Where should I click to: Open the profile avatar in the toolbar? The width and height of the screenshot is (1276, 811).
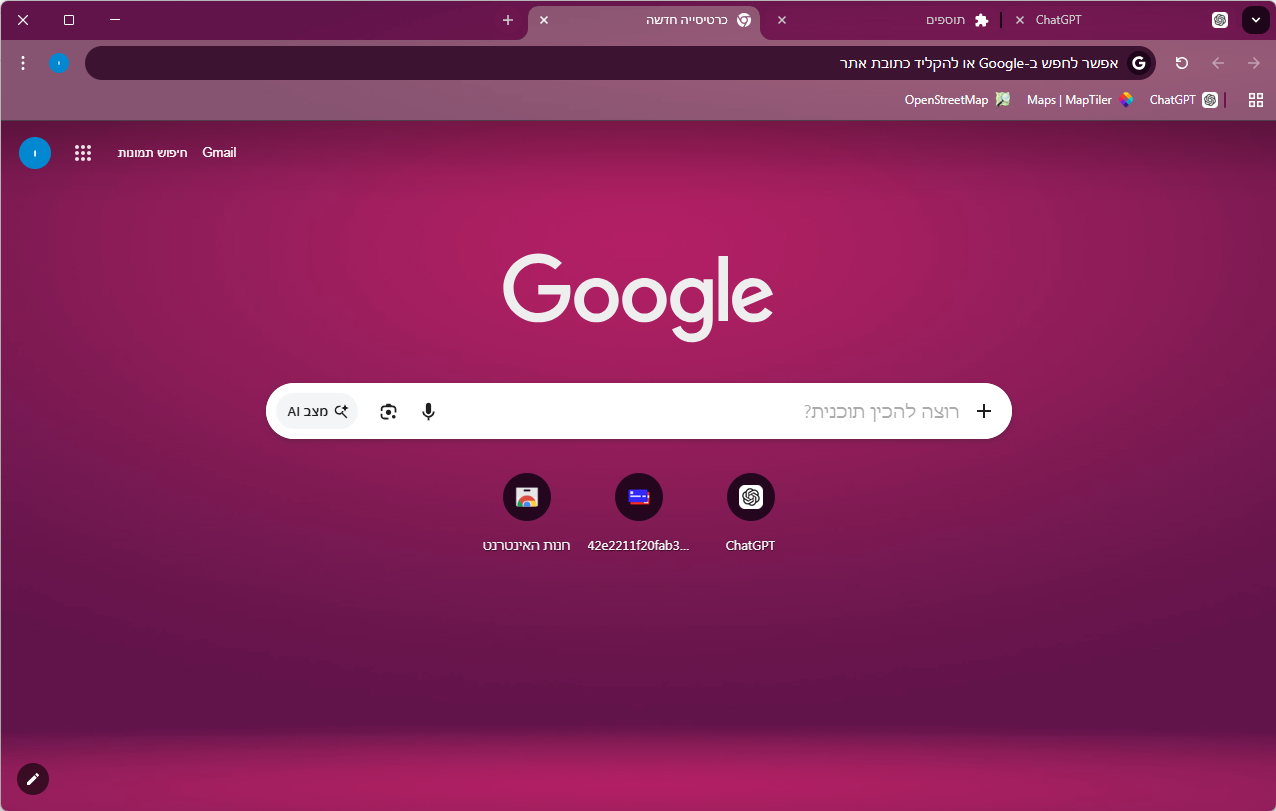[59, 63]
